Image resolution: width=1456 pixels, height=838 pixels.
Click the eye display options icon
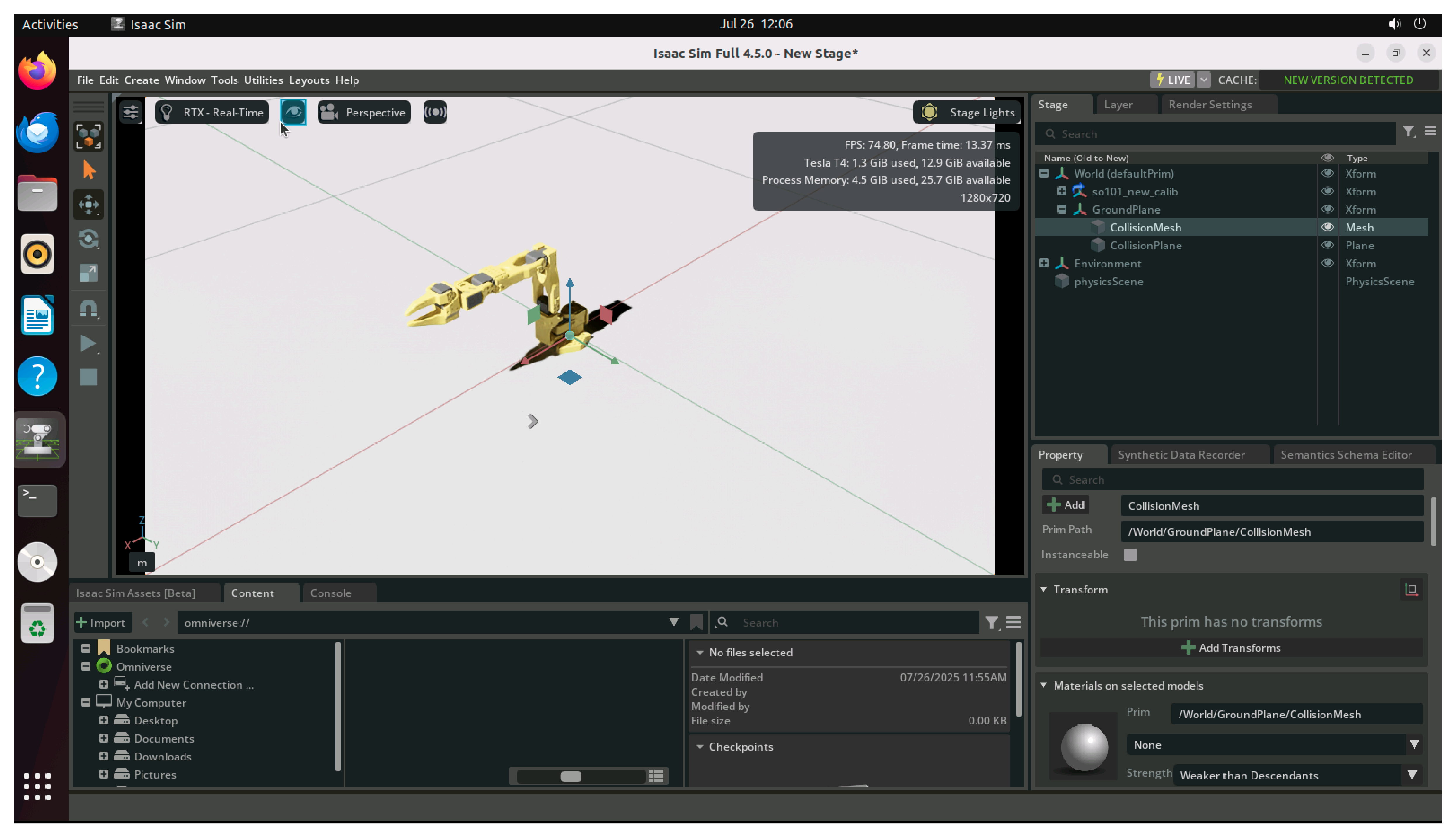pyautogui.click(x=293, y=112)
